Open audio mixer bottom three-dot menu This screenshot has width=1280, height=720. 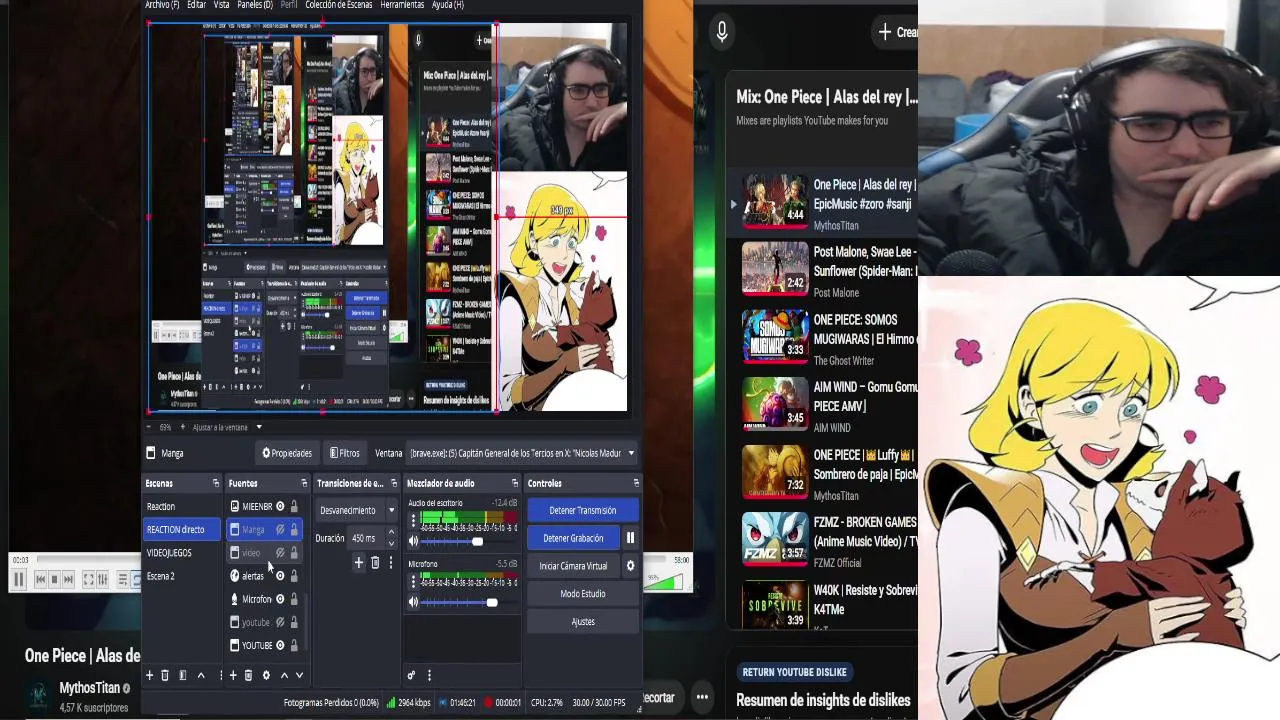point(429,676)
